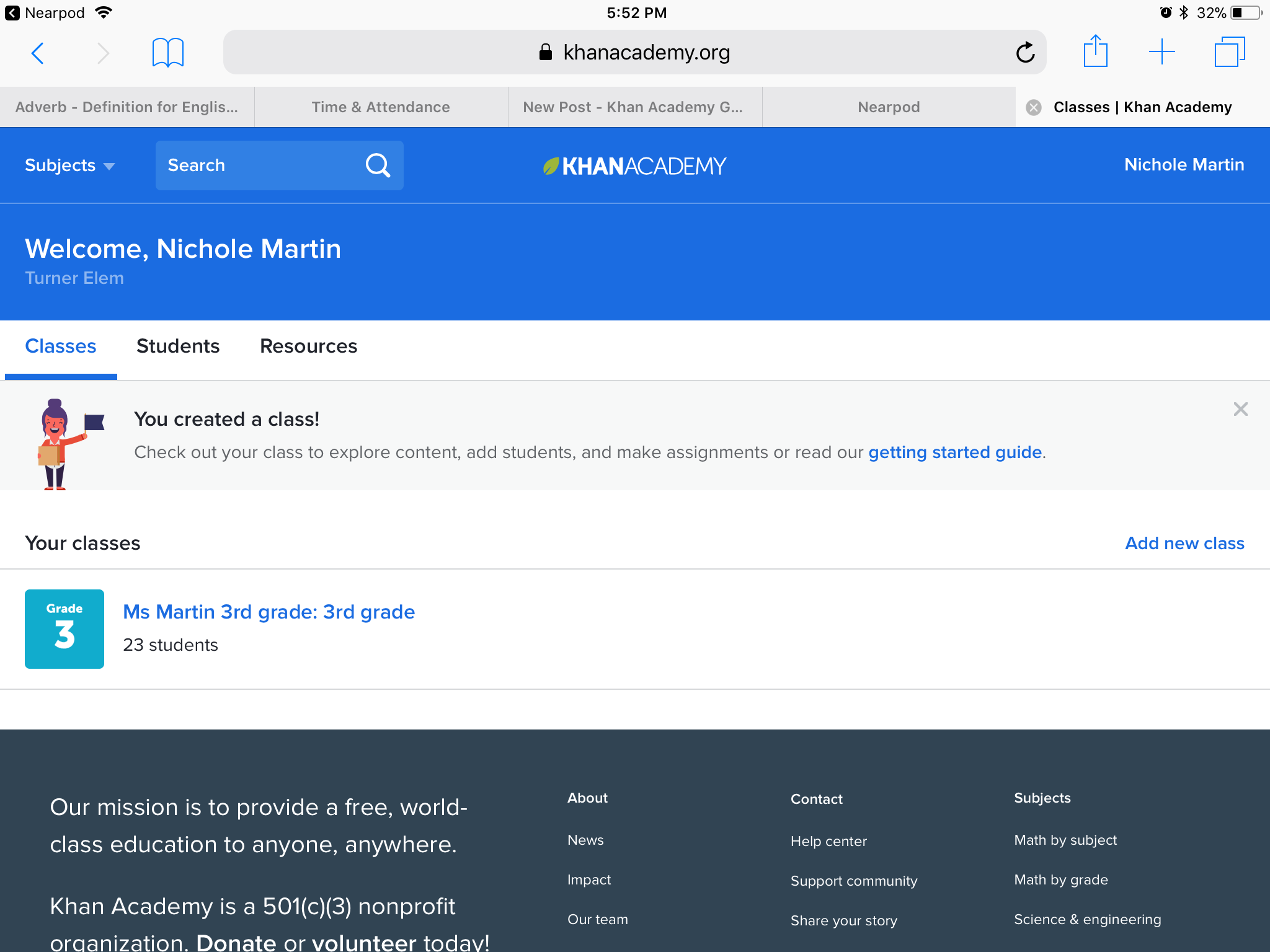Viewport: 1270px width, 952px height.
Task: Show all tabs with the overview icon
Action: point(1229,51)
